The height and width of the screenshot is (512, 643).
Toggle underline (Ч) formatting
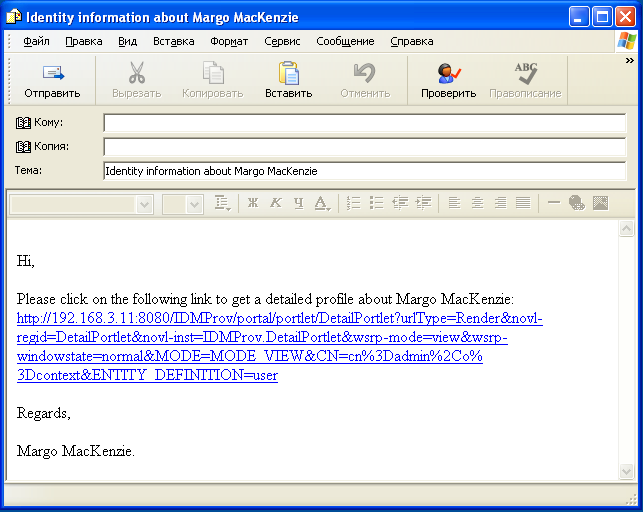tap(297, 203)
